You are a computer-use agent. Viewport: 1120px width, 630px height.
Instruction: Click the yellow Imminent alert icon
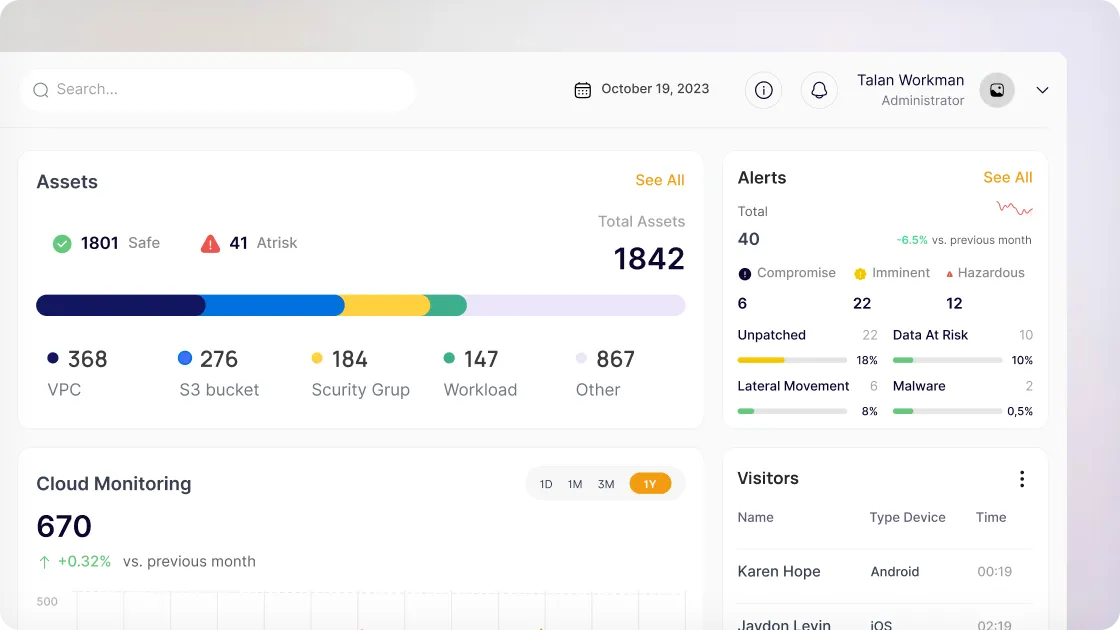(860, 274)
